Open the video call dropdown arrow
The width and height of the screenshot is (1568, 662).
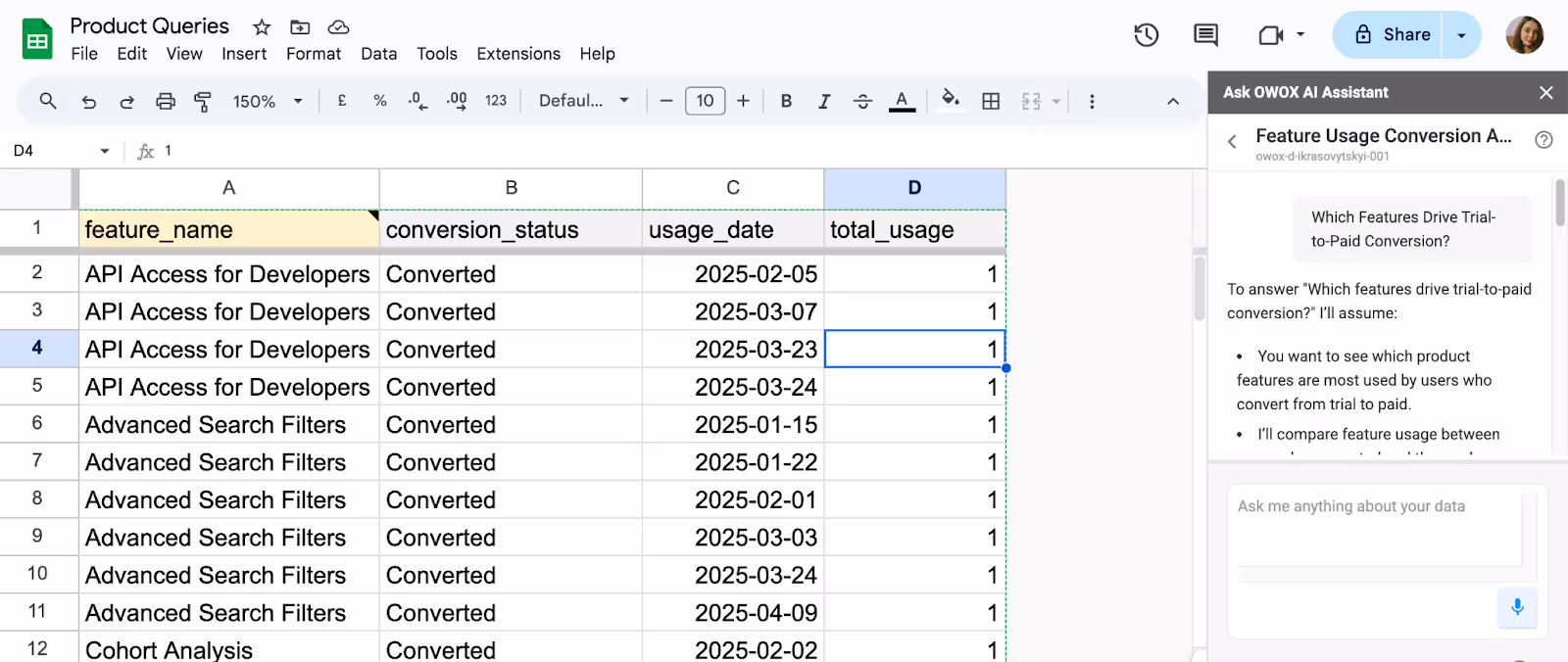[x=1300, y=34]
